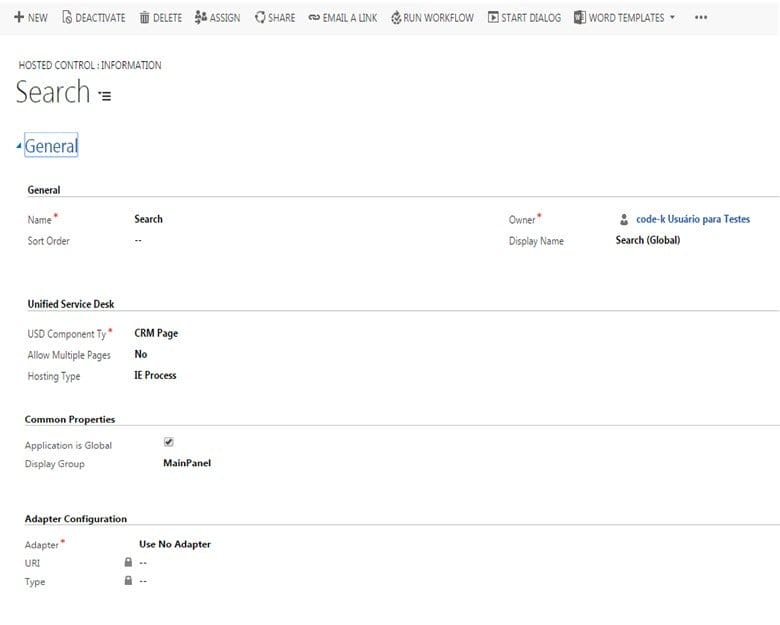Uncheck the Application is Global checkbox

pyautogui.click(x=168, y=442)
